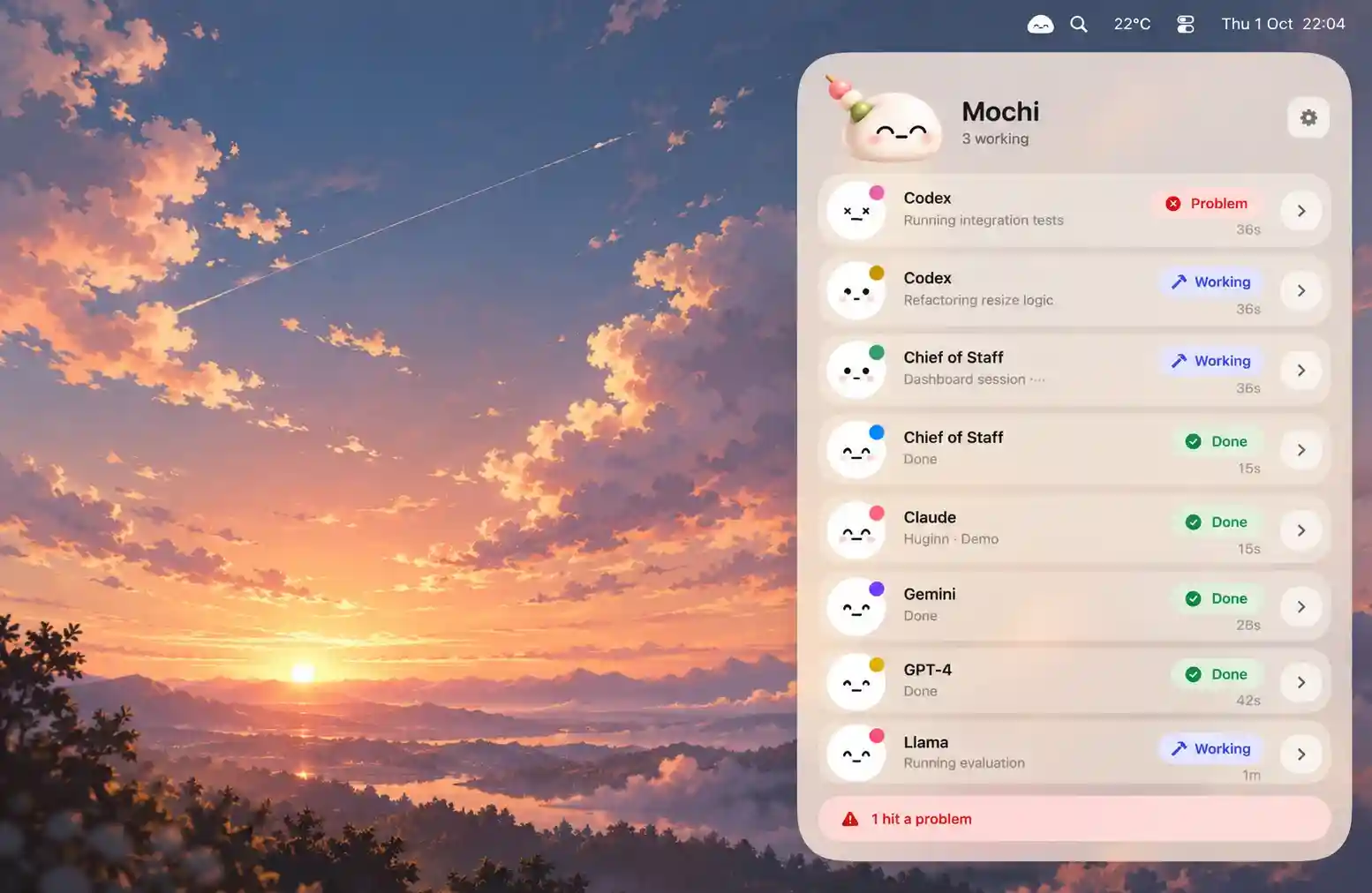Click the '1m' time on Llama row
Viewport: 1372px width, 893px height.
(x=1252, y=776)
